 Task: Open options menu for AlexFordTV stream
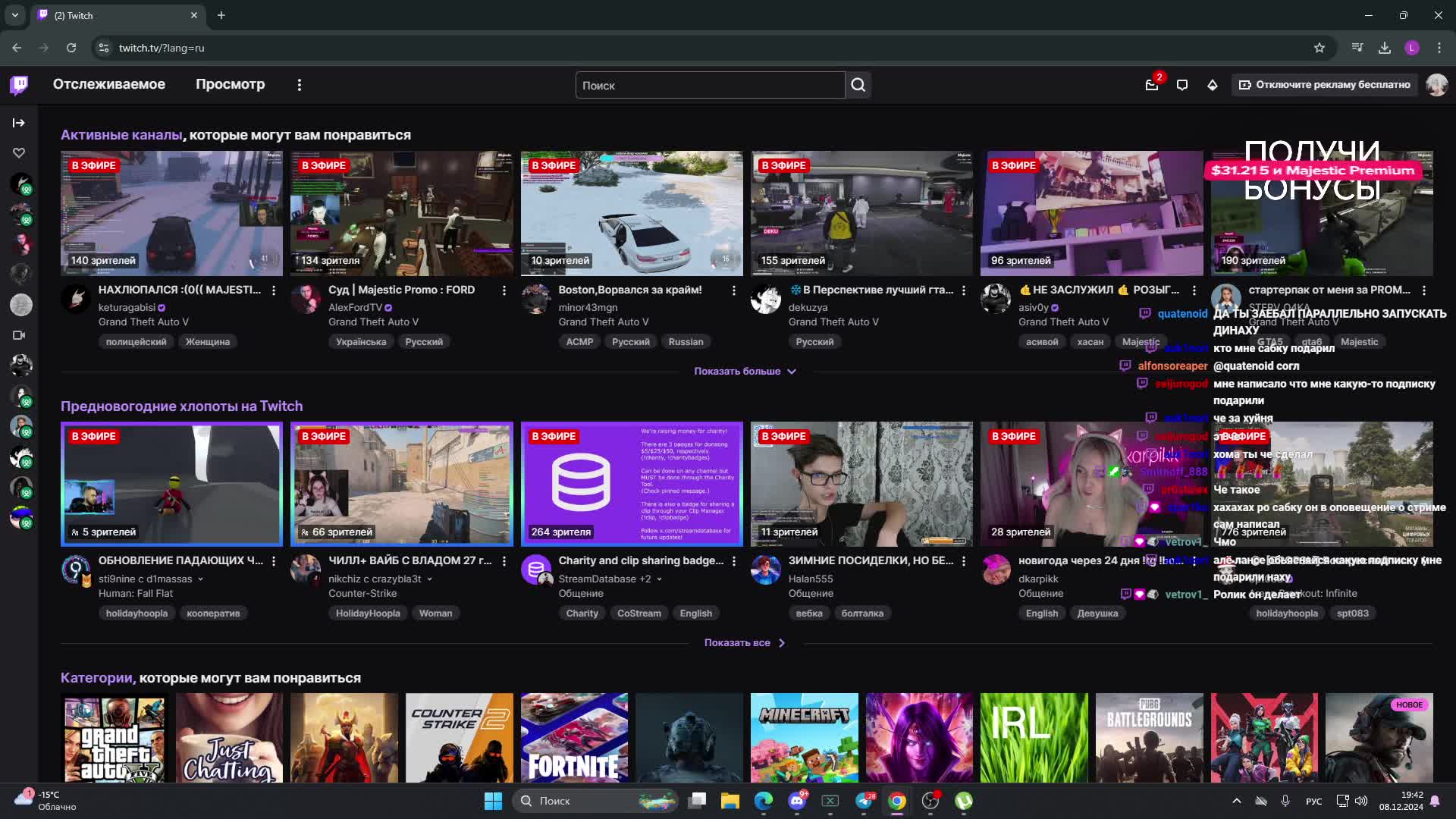[x=504, y=290]
